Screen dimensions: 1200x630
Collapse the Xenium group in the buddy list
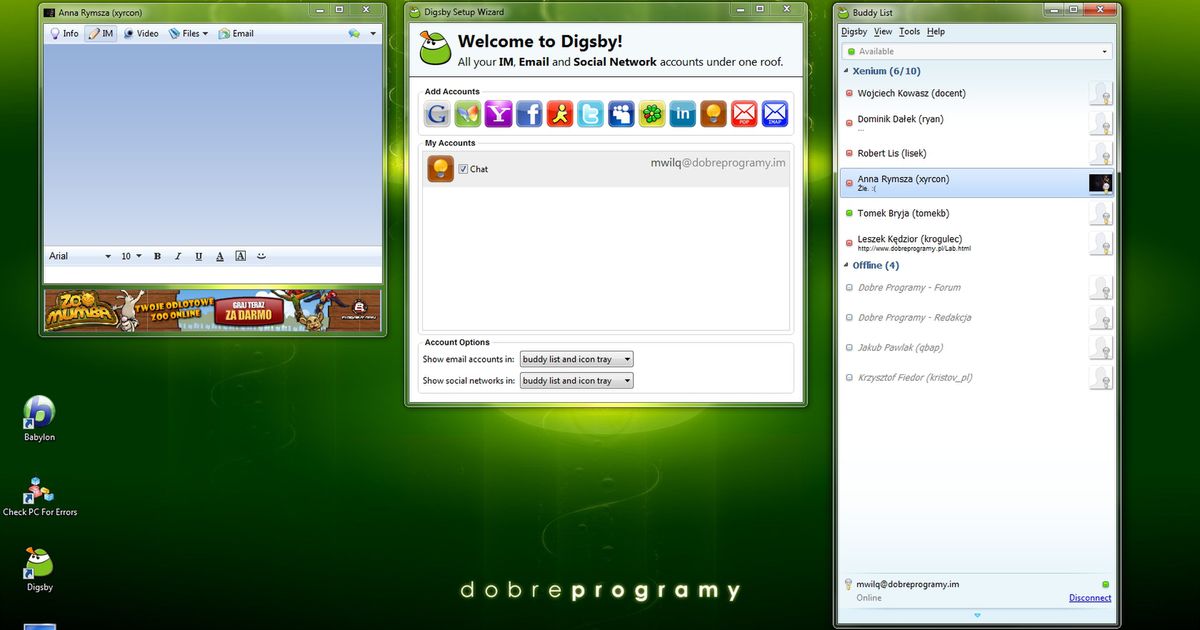click(845, 71)
